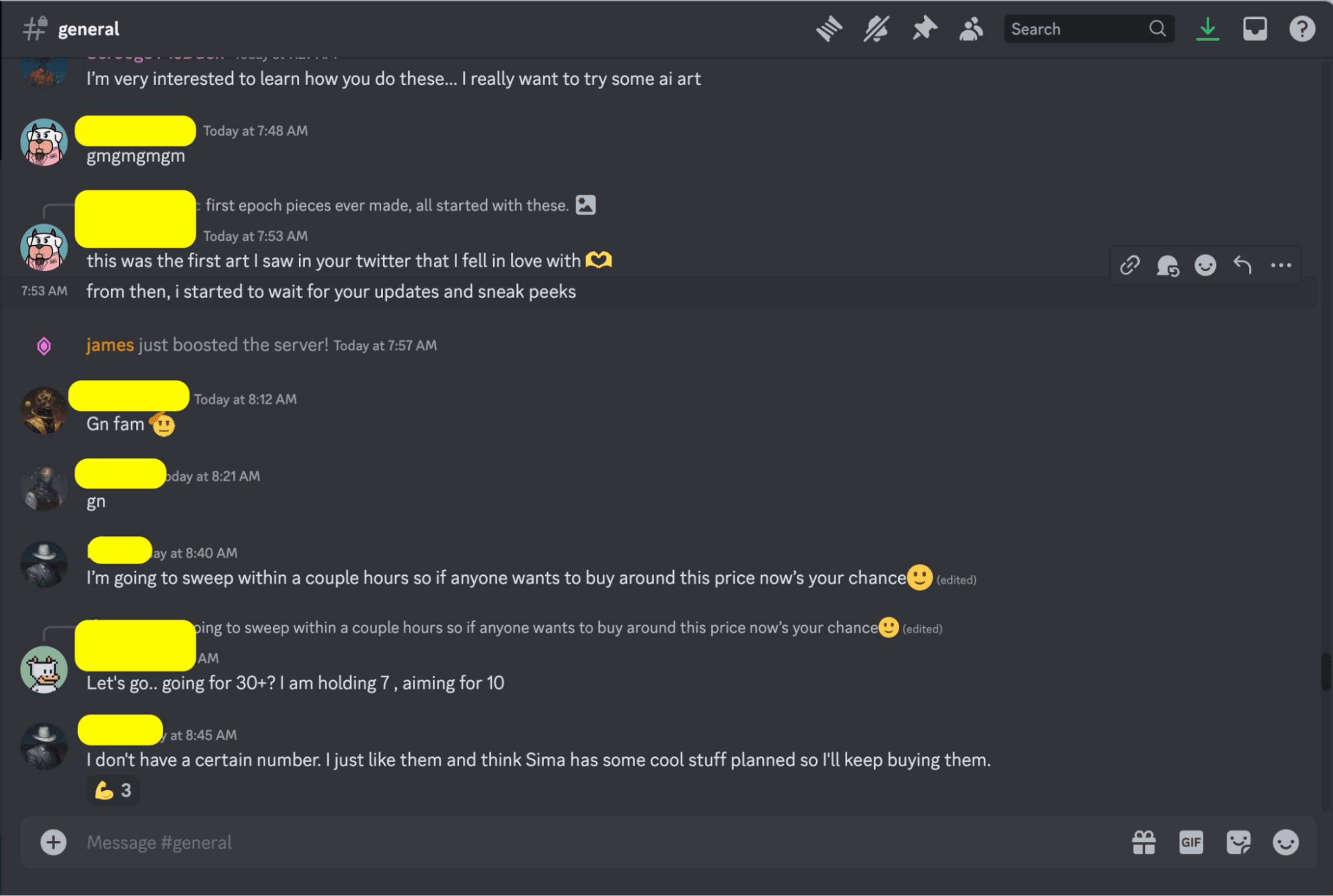This screenshot has width=1333, height=896.
Task: Click the plus button to attach file
Action: [53, 842]
